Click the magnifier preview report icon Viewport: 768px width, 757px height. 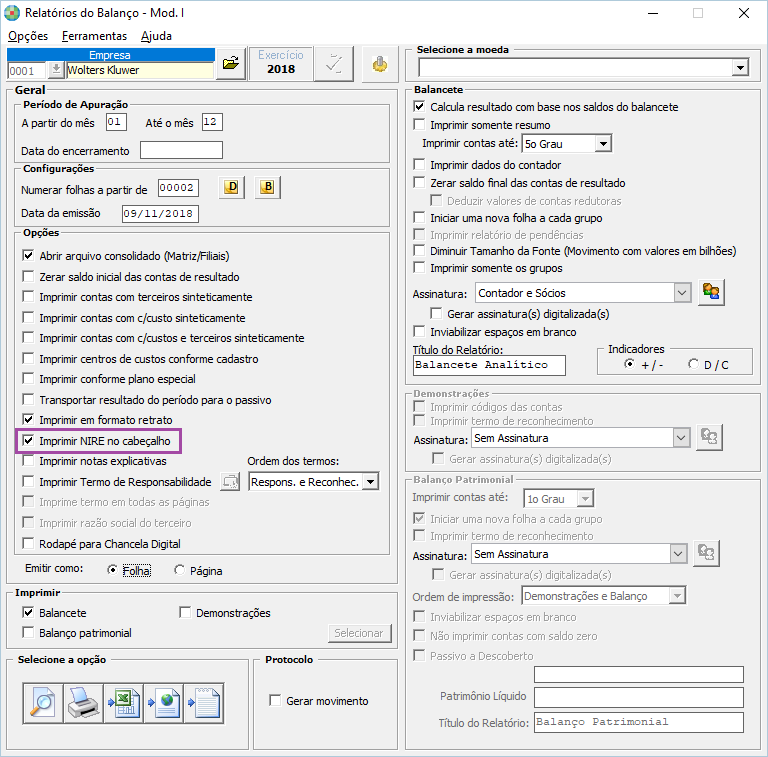43,703
